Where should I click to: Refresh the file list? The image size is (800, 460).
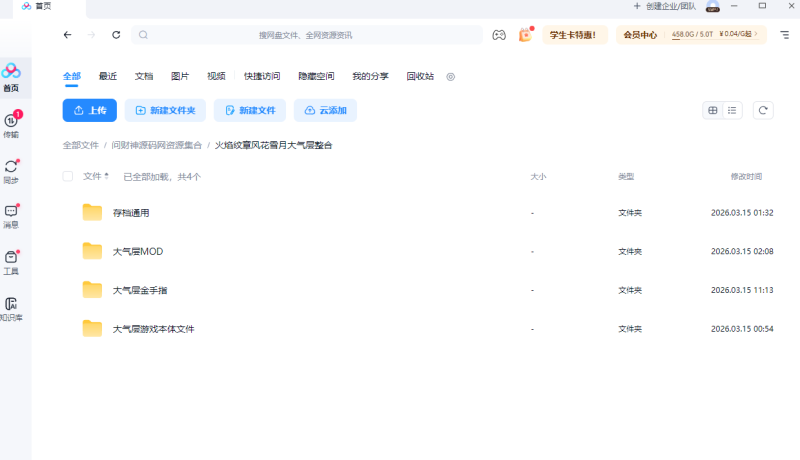(763, 110)
